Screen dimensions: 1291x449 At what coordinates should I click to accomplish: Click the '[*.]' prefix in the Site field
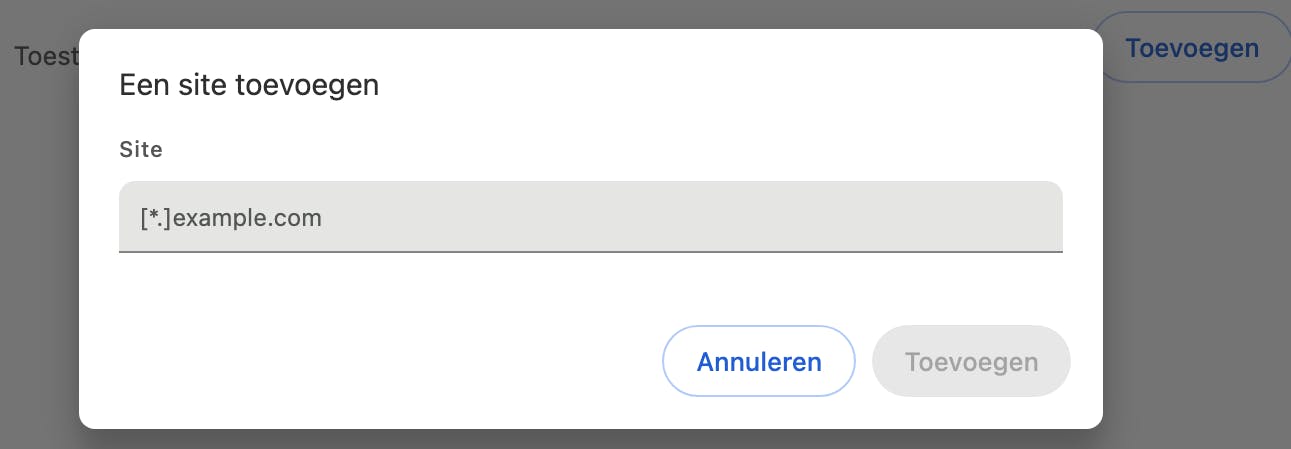156,218
